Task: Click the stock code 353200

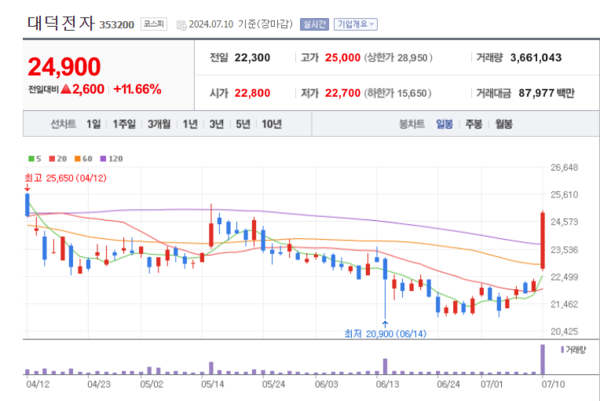Action: click(117, 25)
